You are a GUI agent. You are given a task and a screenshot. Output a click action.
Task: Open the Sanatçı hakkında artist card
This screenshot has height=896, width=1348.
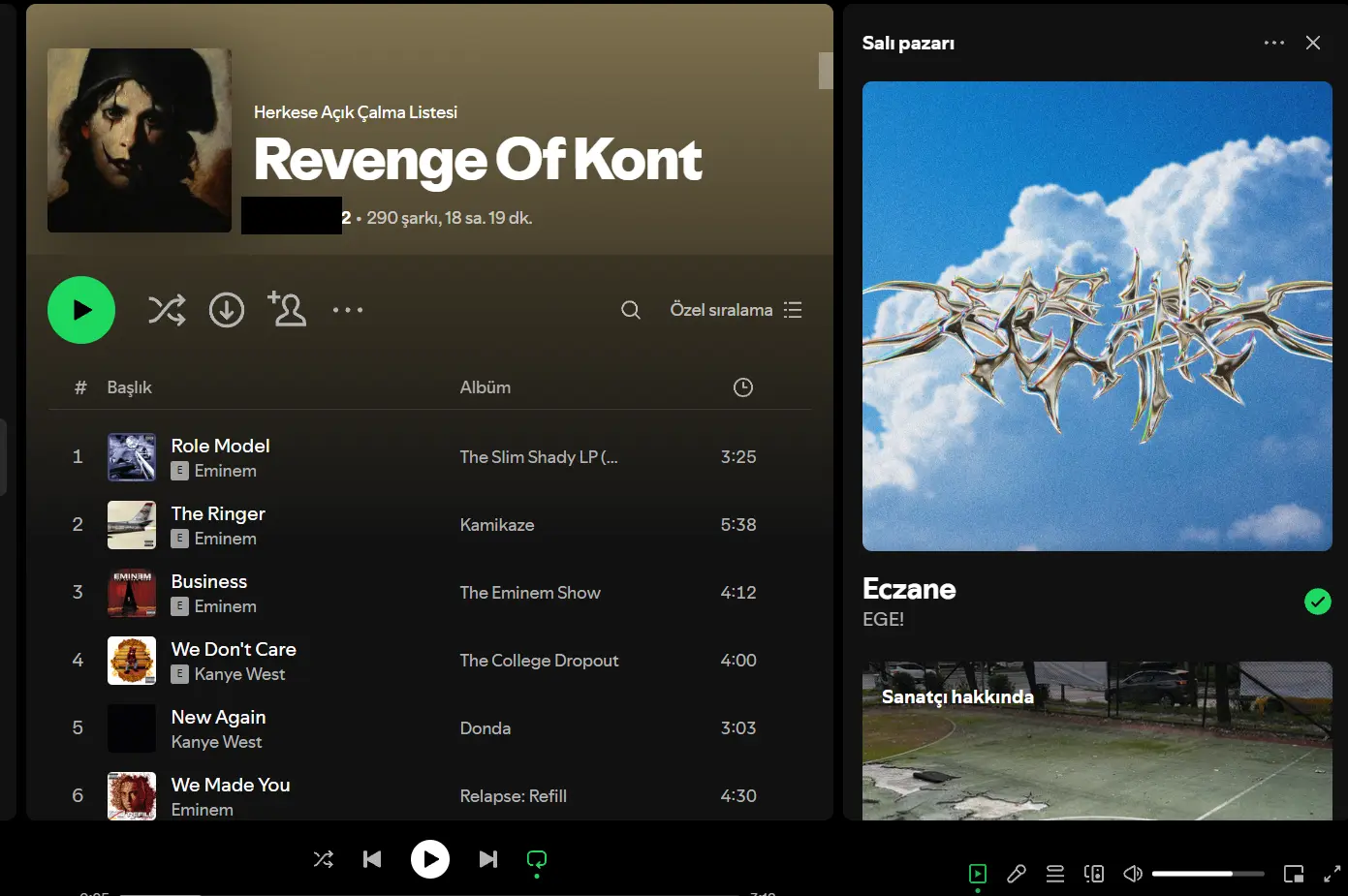1097,741
